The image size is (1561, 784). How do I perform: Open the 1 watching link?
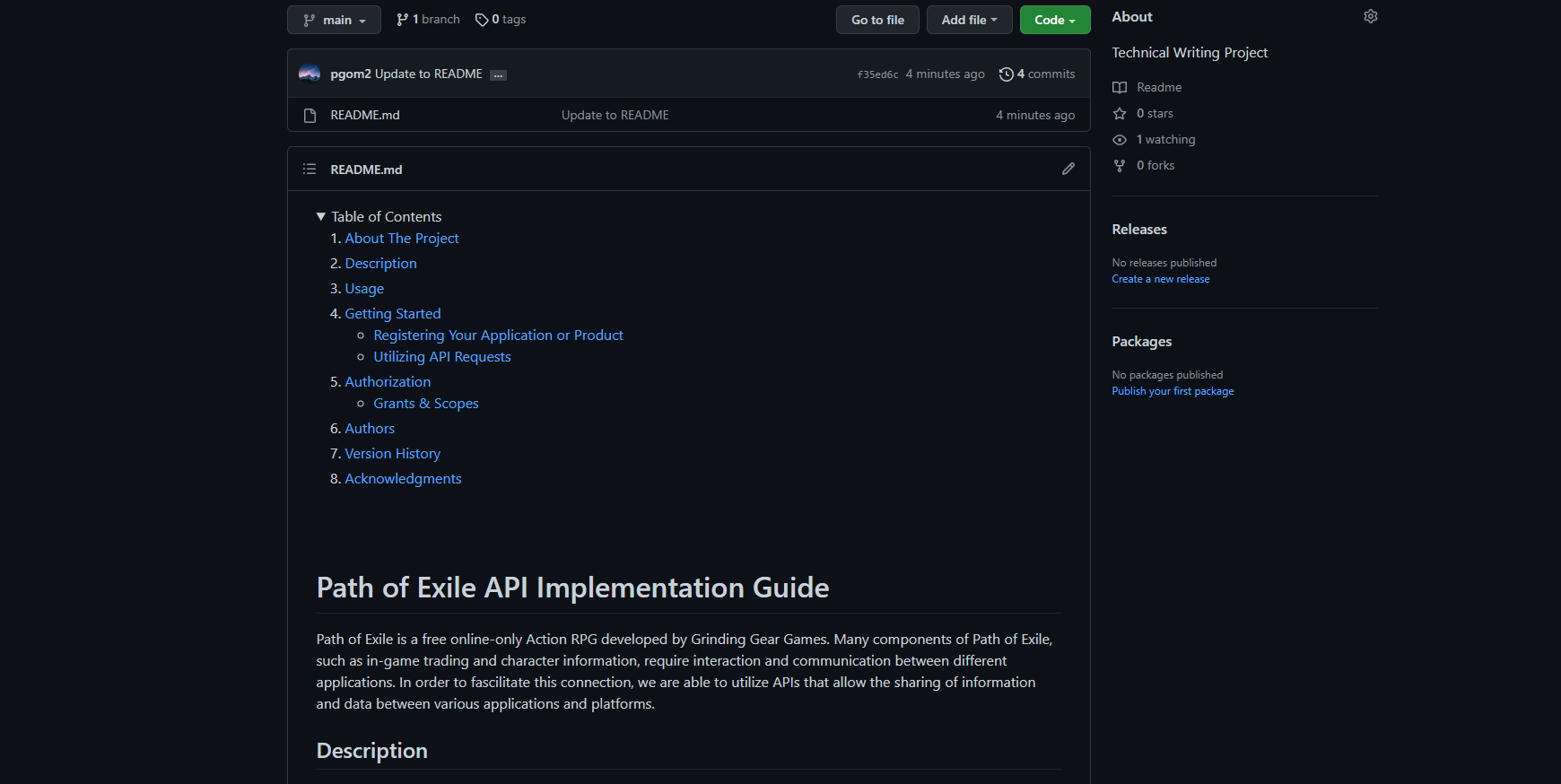1164,139
